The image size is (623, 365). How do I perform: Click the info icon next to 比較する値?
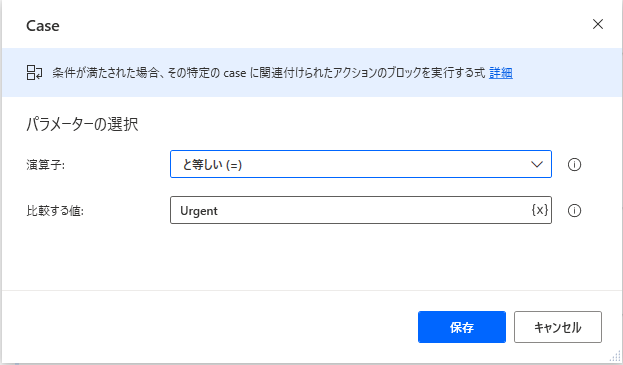click(574, 211)
